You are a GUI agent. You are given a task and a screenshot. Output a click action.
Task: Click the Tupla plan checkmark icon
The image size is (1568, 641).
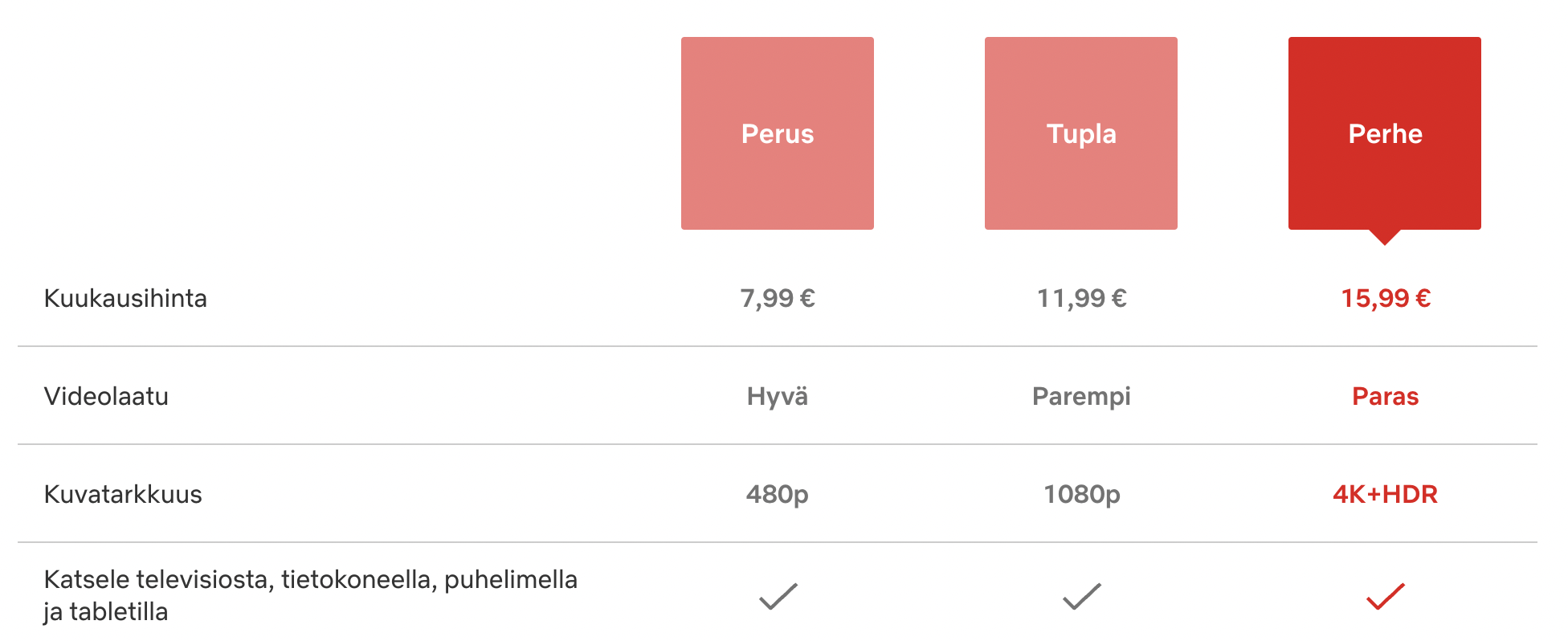pos(1081,596)
